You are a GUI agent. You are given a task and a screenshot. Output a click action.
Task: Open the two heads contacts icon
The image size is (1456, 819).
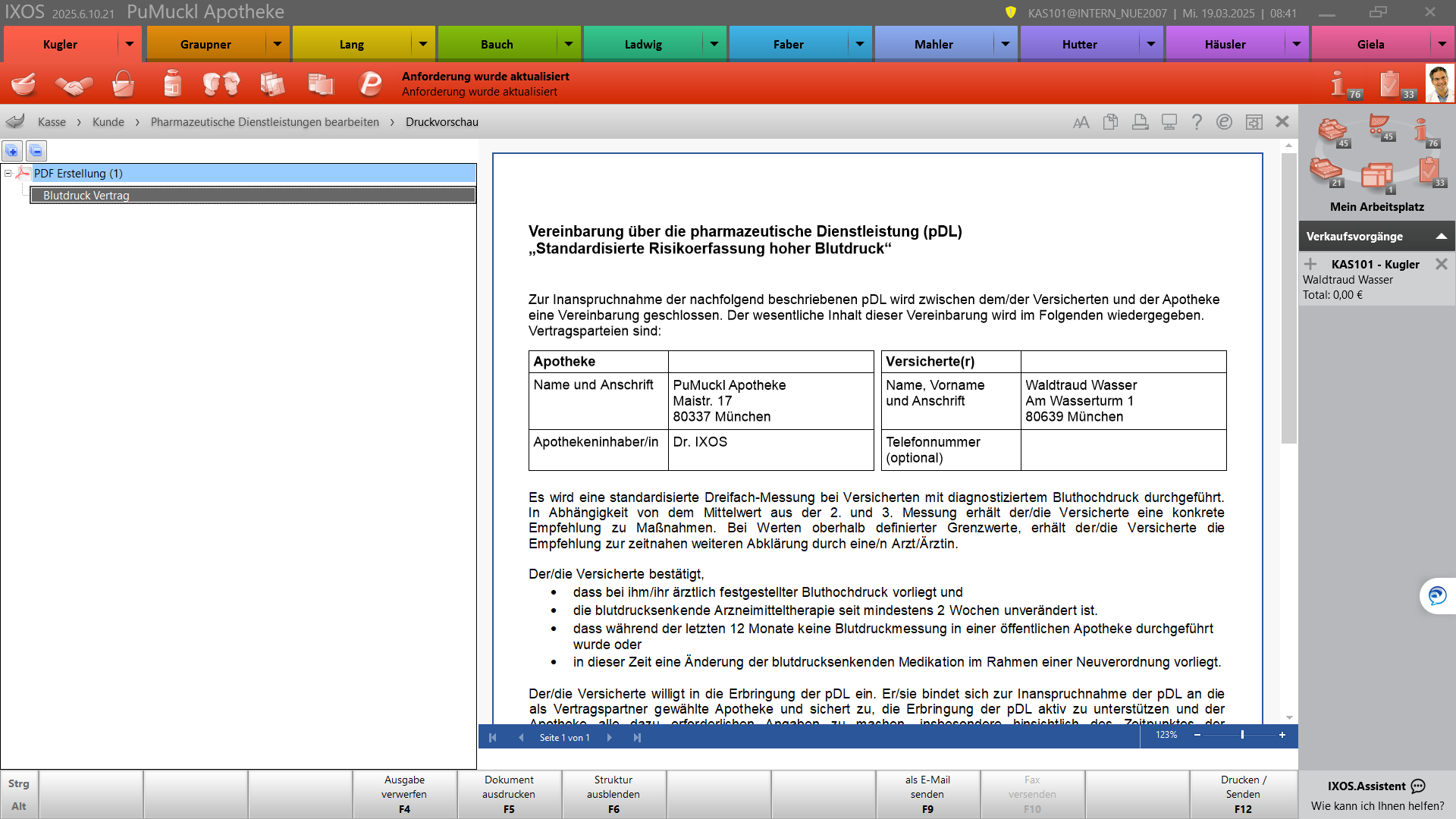click(x=221, y=83)
